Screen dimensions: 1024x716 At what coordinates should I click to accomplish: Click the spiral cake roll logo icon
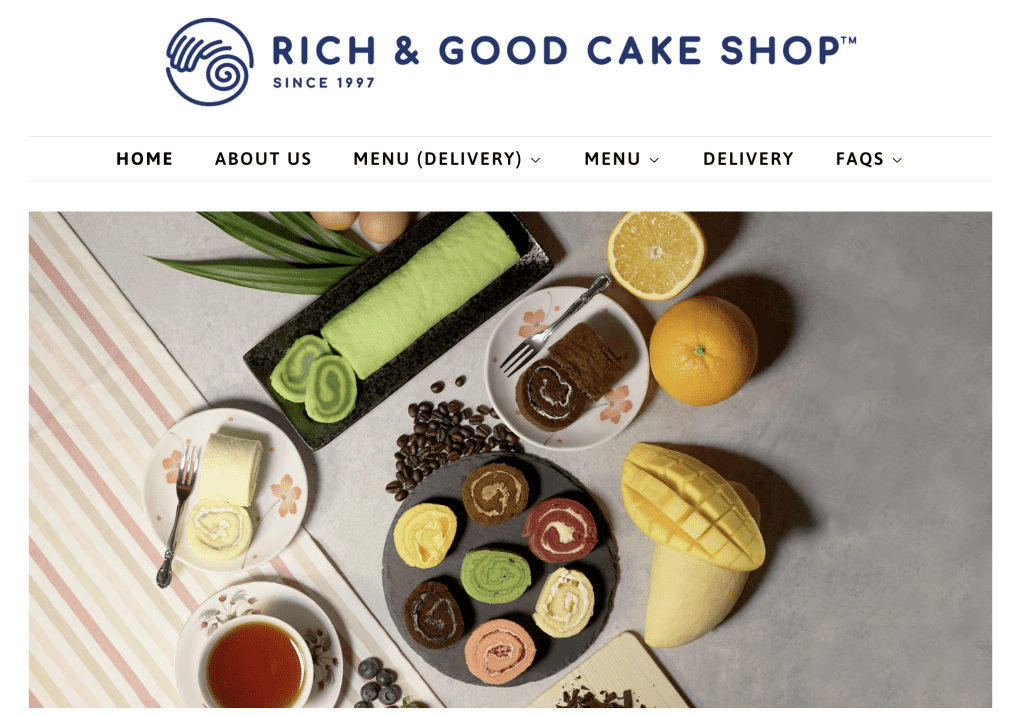tap(210, 62)
